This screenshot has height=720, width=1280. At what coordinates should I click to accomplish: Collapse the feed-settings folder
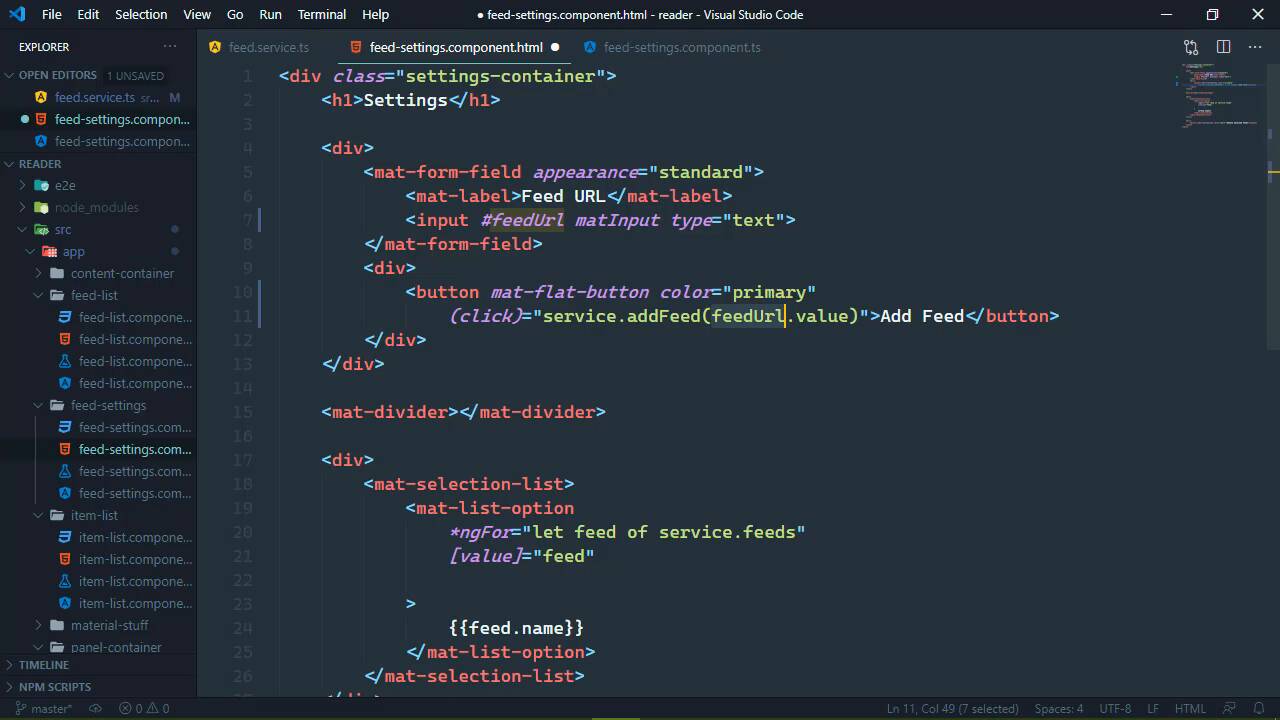[x=98, y=405]
